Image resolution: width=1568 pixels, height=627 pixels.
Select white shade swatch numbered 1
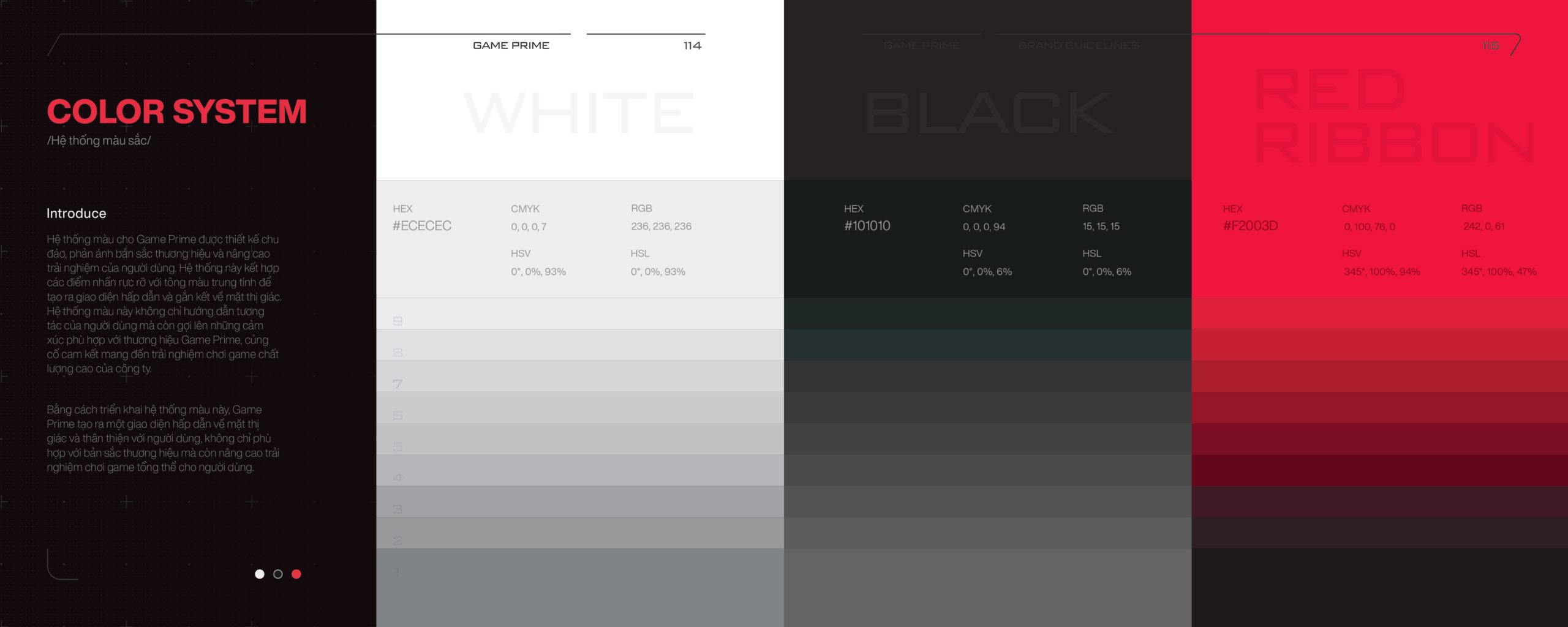[580, 588]
